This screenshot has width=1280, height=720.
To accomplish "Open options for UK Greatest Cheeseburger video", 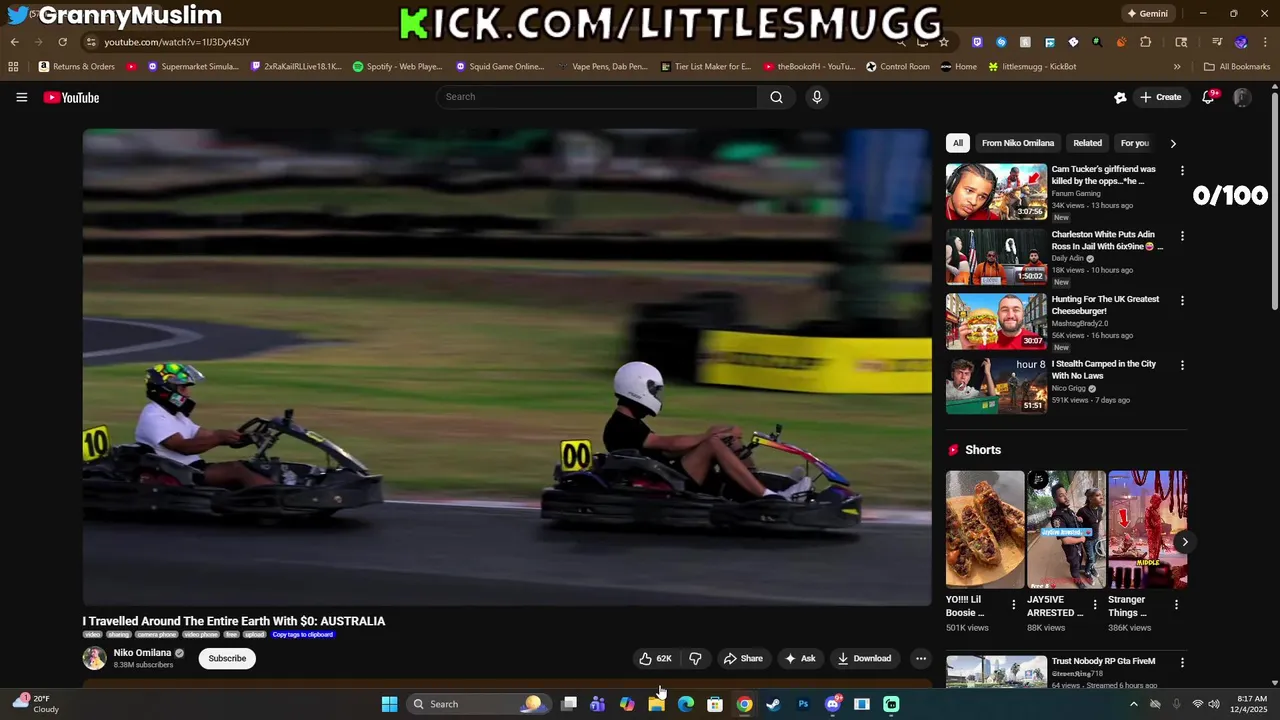I will [1182, 301].
